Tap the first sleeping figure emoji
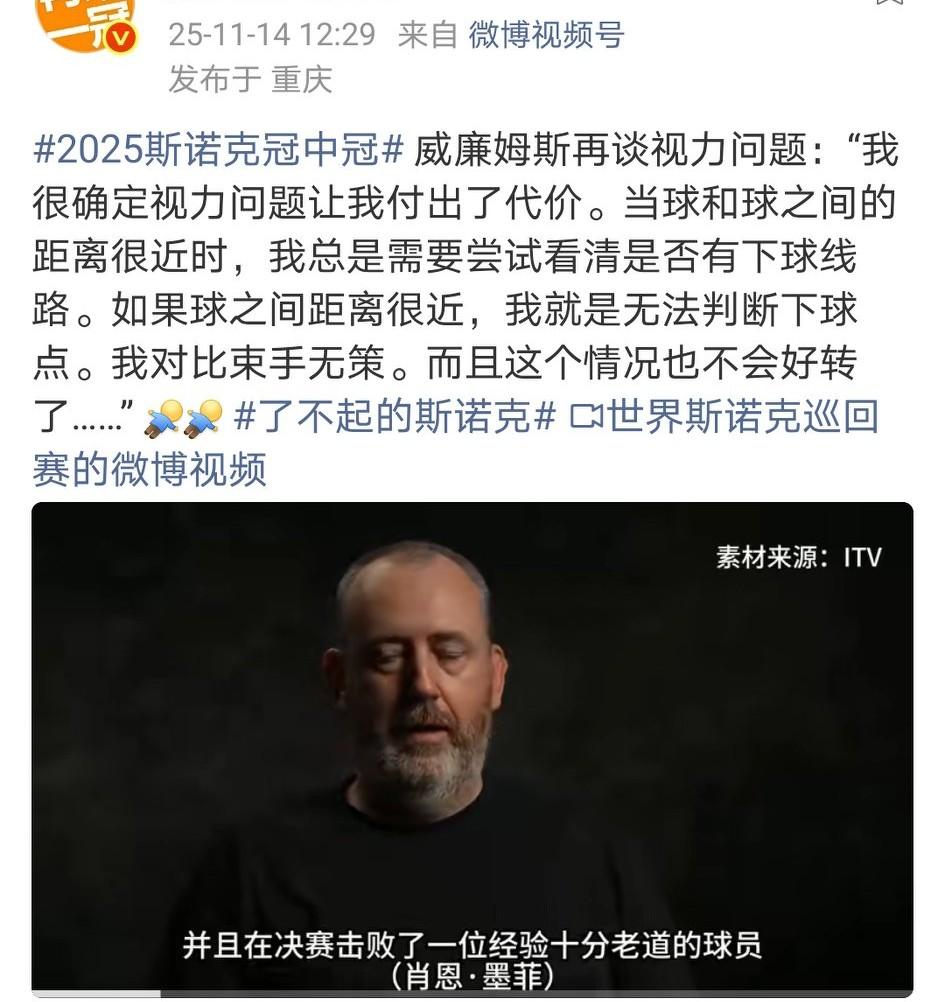Screen dimensions: 945x1002 point(164,419)
